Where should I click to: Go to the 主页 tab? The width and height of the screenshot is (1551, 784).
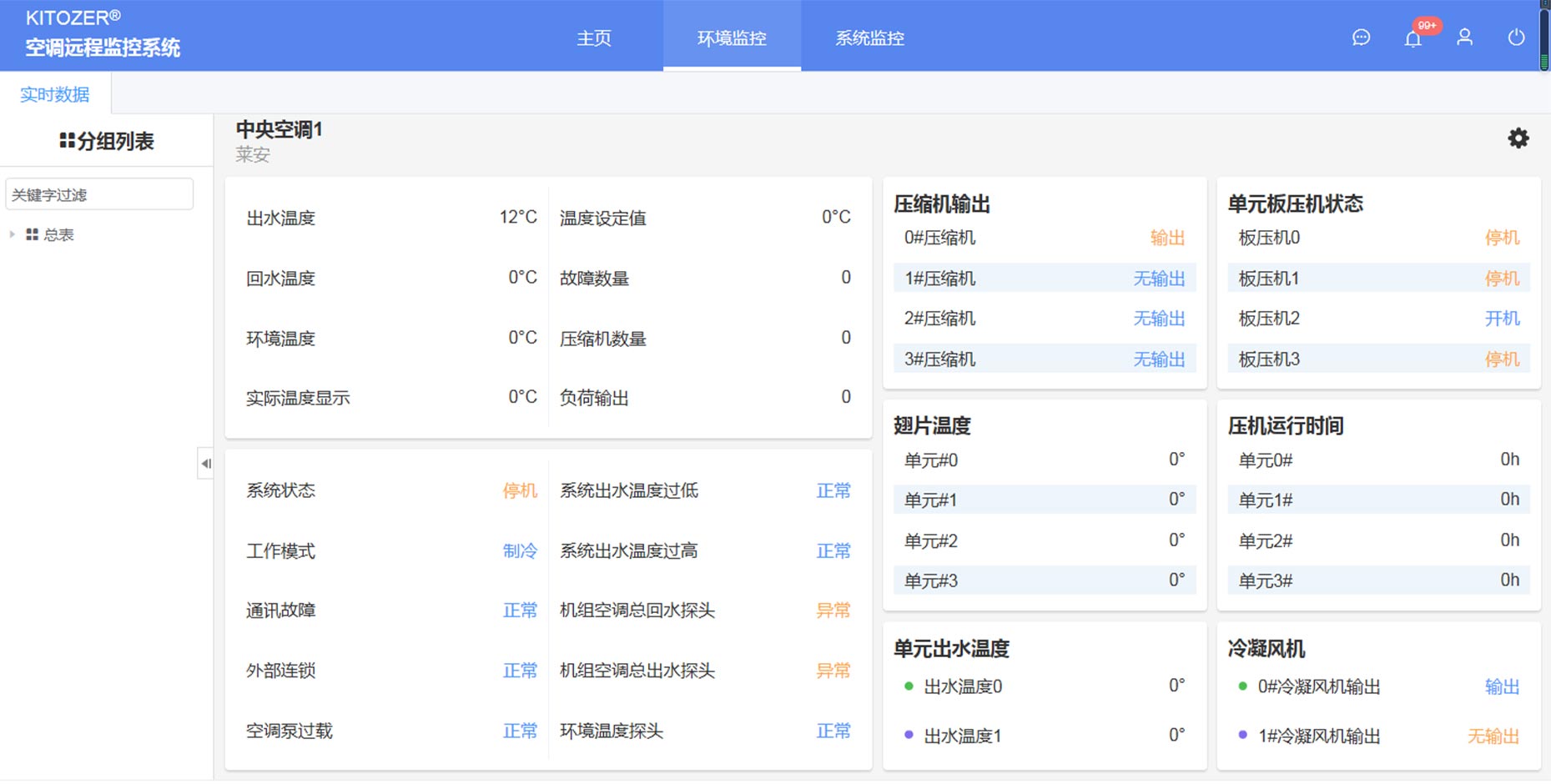[594, 38]
